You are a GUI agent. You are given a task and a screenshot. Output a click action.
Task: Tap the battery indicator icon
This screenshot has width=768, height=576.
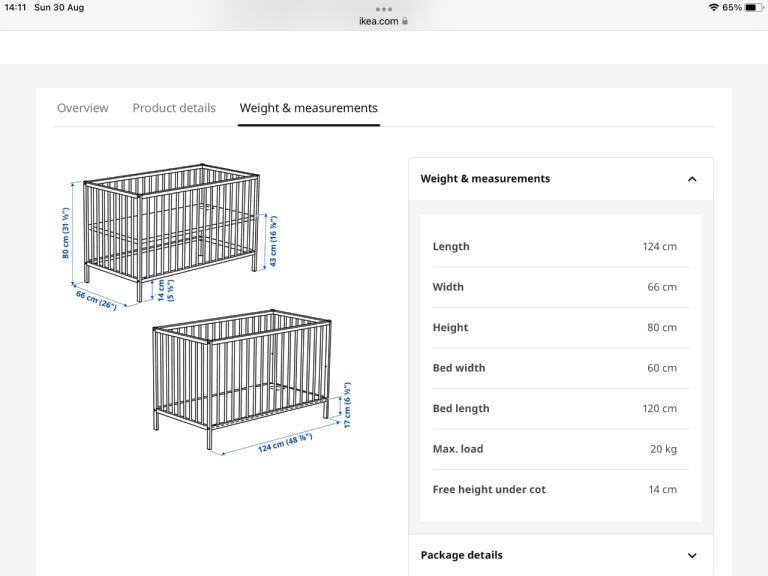(x=753, y=7)
